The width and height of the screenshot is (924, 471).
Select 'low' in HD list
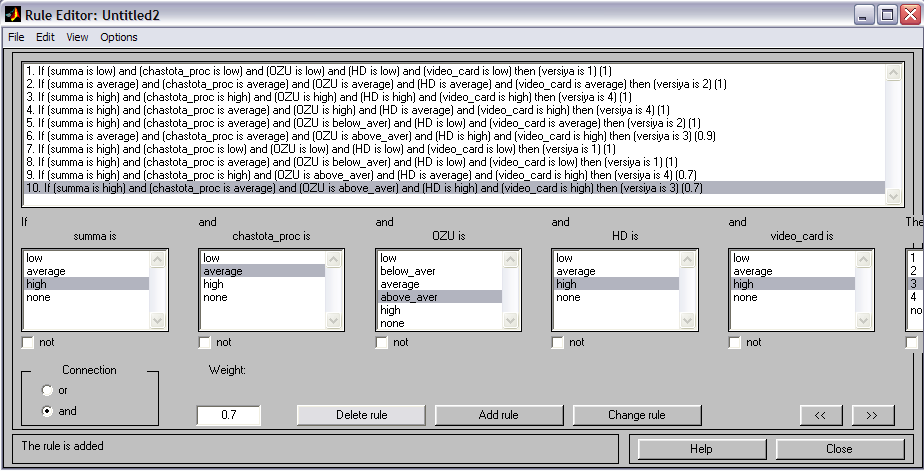616,258
